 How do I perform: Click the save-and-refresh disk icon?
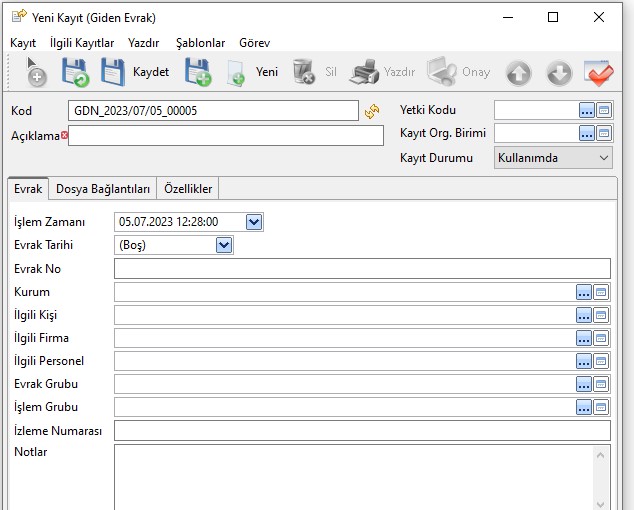(x=75, y=72)
